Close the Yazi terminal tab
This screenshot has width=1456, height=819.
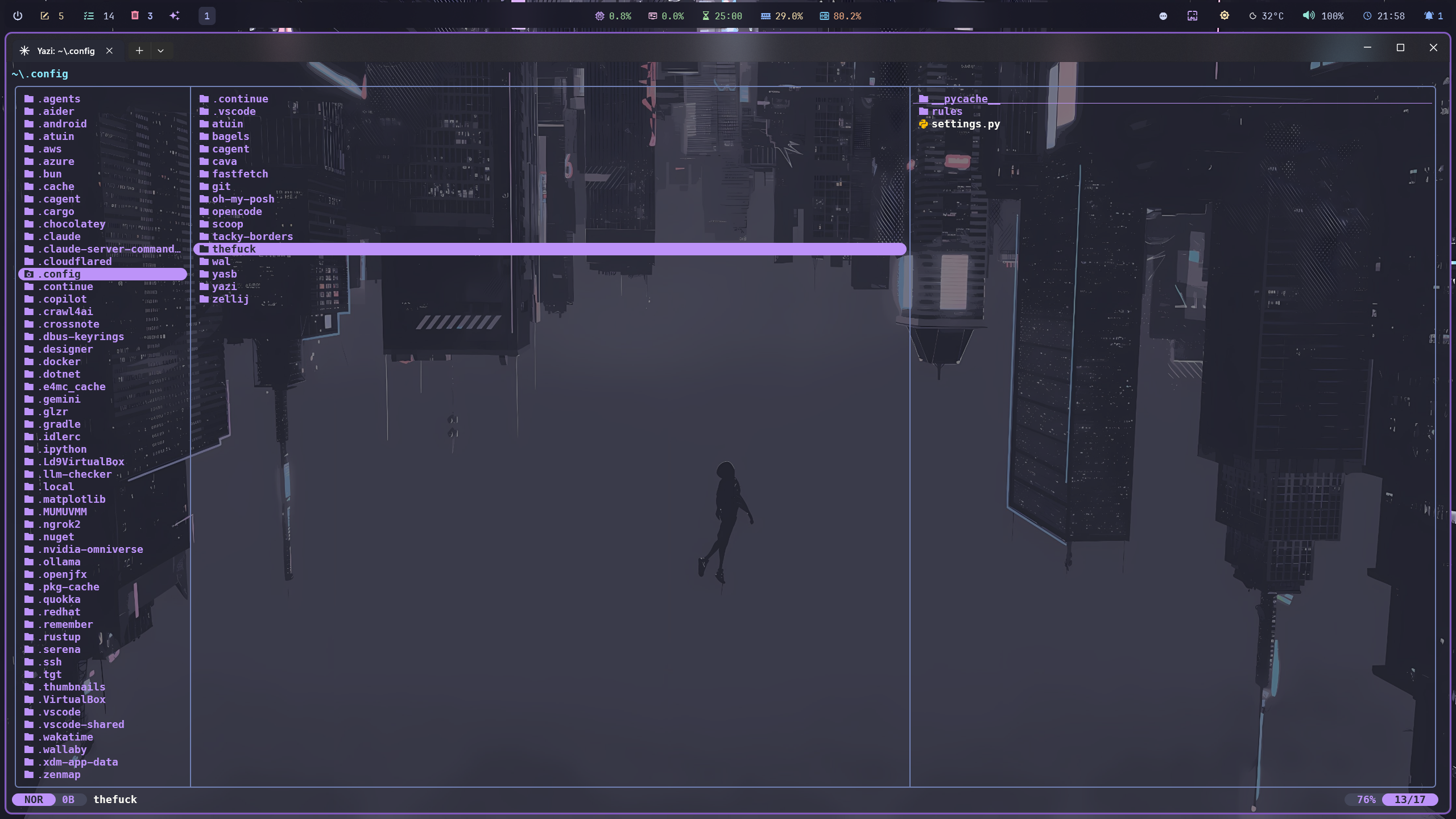[109, 51]
